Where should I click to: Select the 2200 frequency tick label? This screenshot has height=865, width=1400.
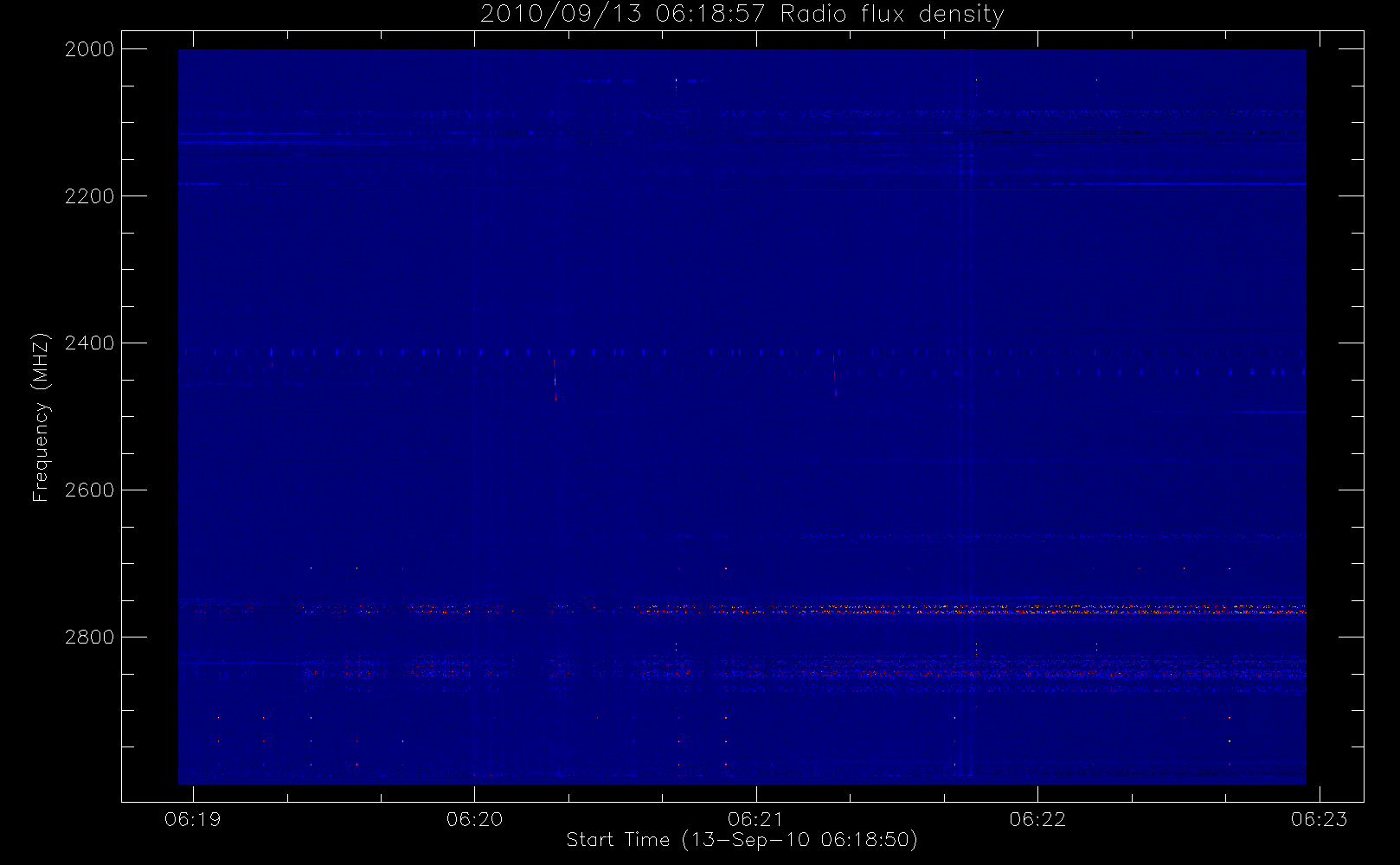tap(90, 196)
